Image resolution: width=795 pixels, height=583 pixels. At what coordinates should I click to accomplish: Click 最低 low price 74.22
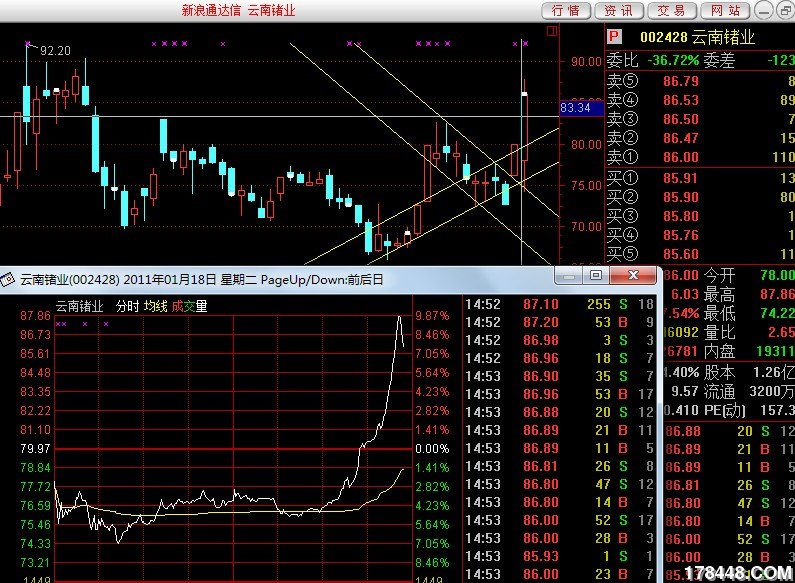pos(777,313)
